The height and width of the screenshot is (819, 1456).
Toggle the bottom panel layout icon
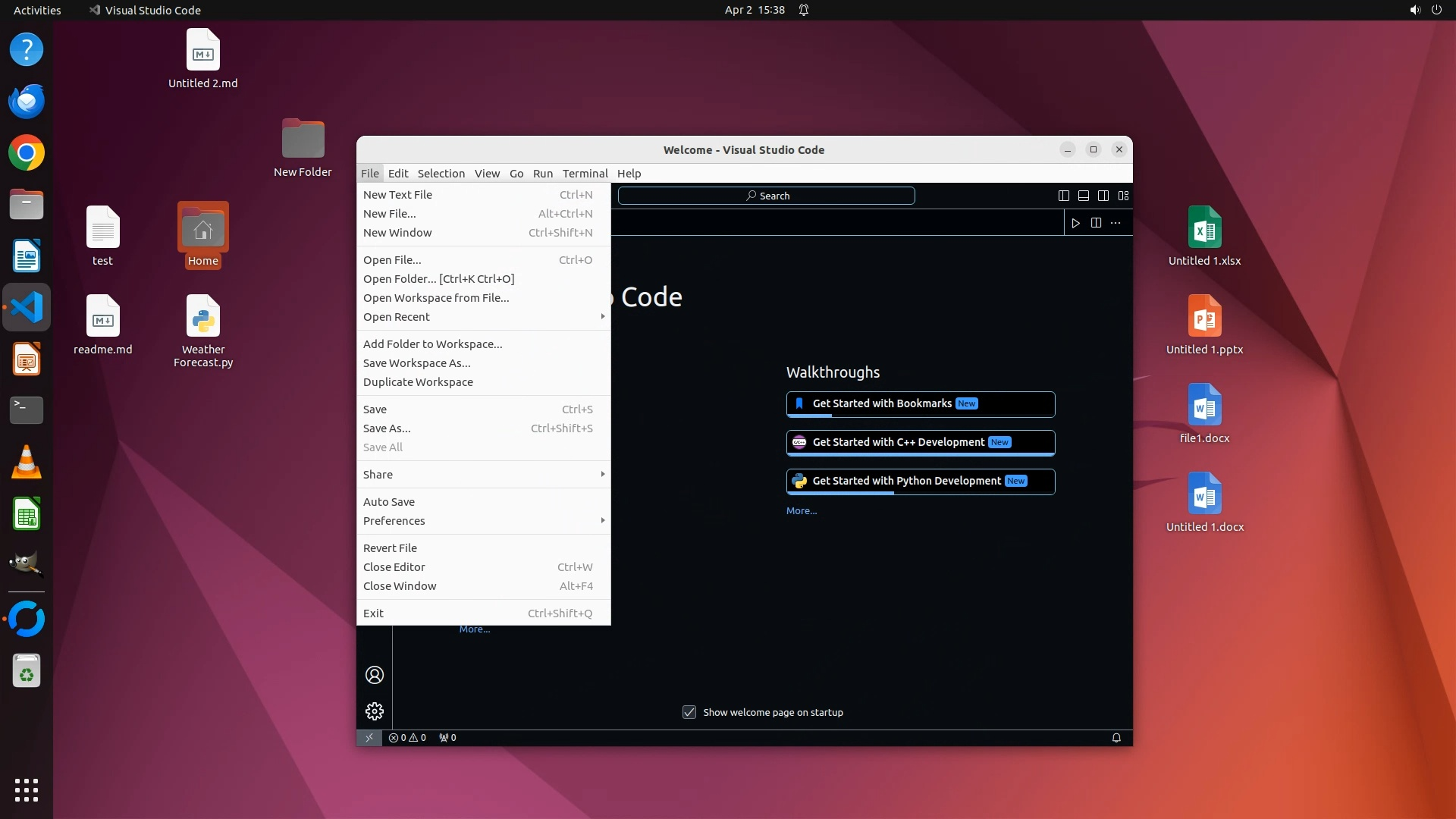tap(1084, 196)
